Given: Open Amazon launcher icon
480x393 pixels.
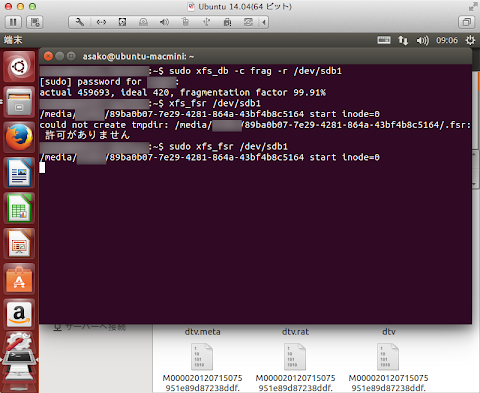Looking at the screenshot, I should click(x=19, y=314).
